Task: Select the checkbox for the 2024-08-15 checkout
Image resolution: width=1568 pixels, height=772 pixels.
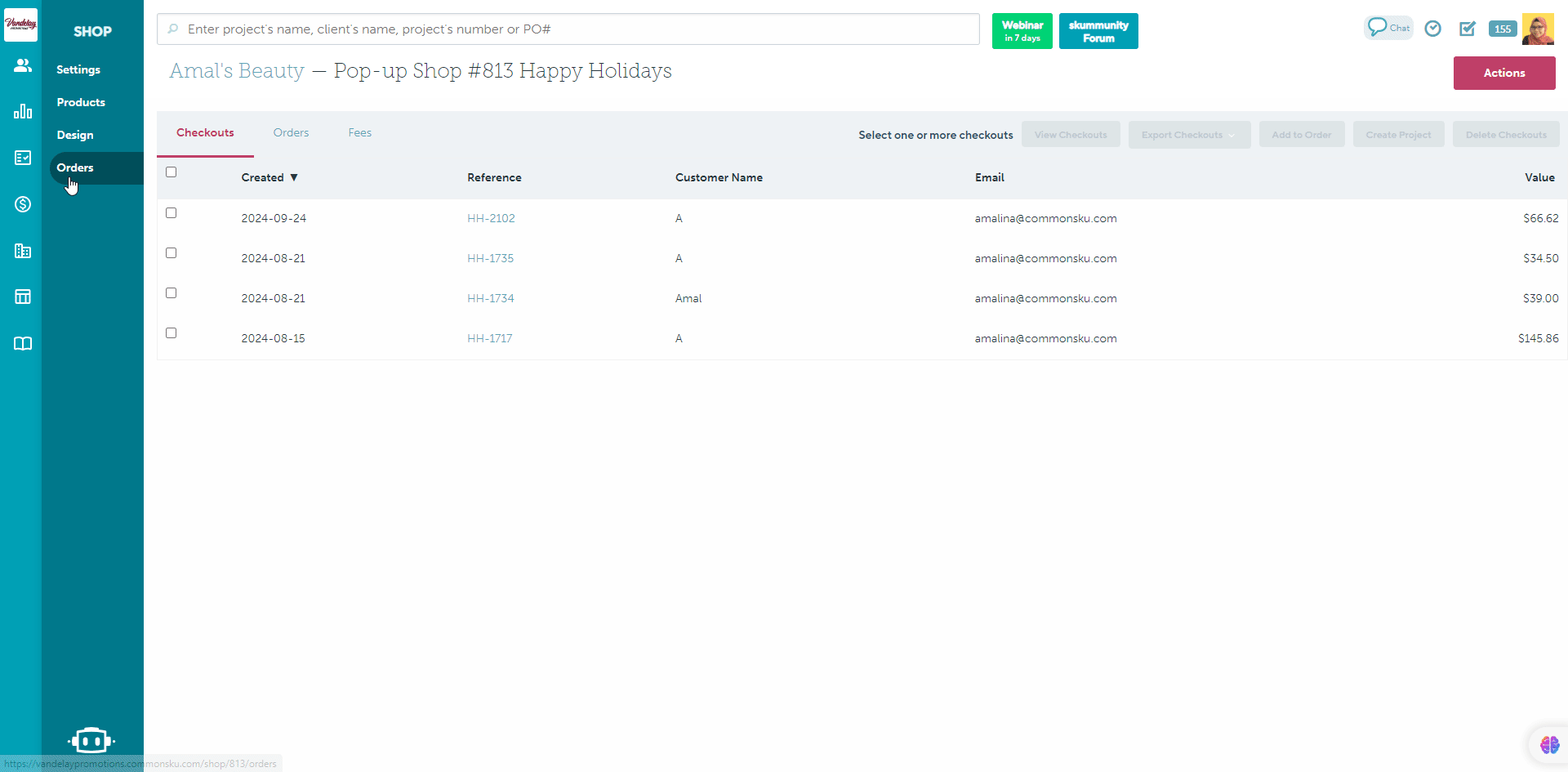Action: [171, 333]
